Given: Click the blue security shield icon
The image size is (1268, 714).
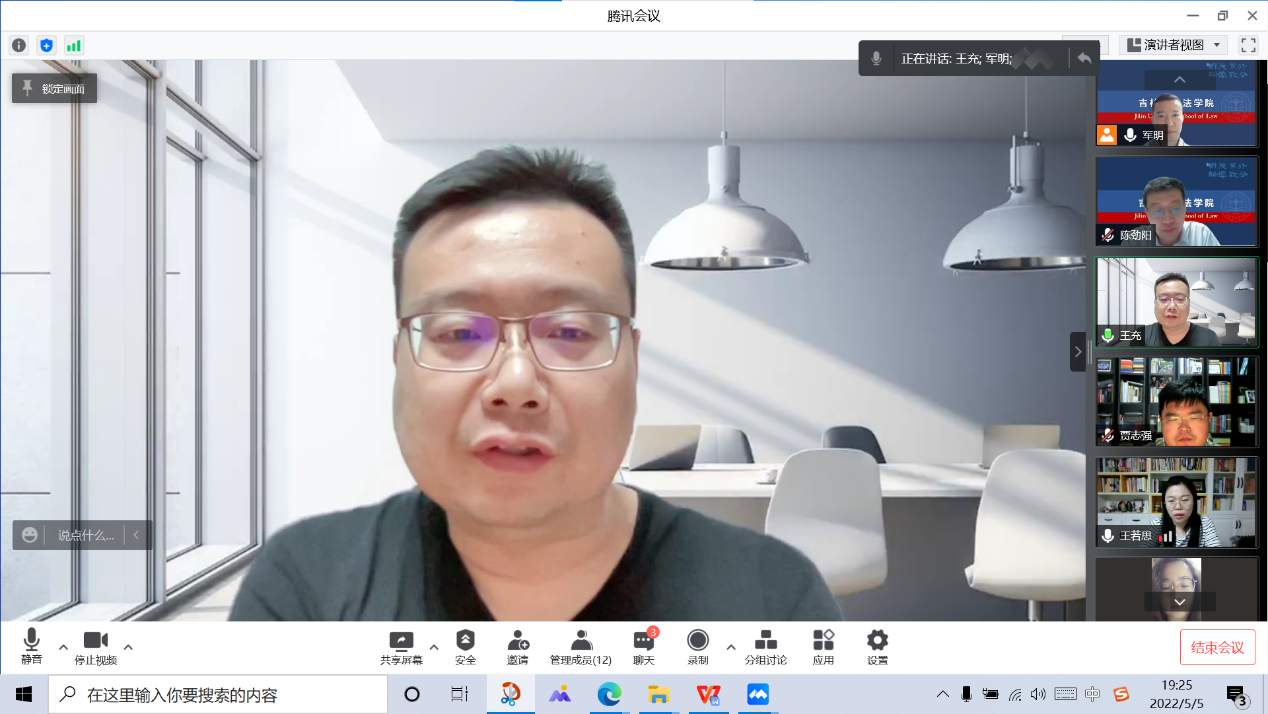Looking at the screenshot, I should 46,45.
